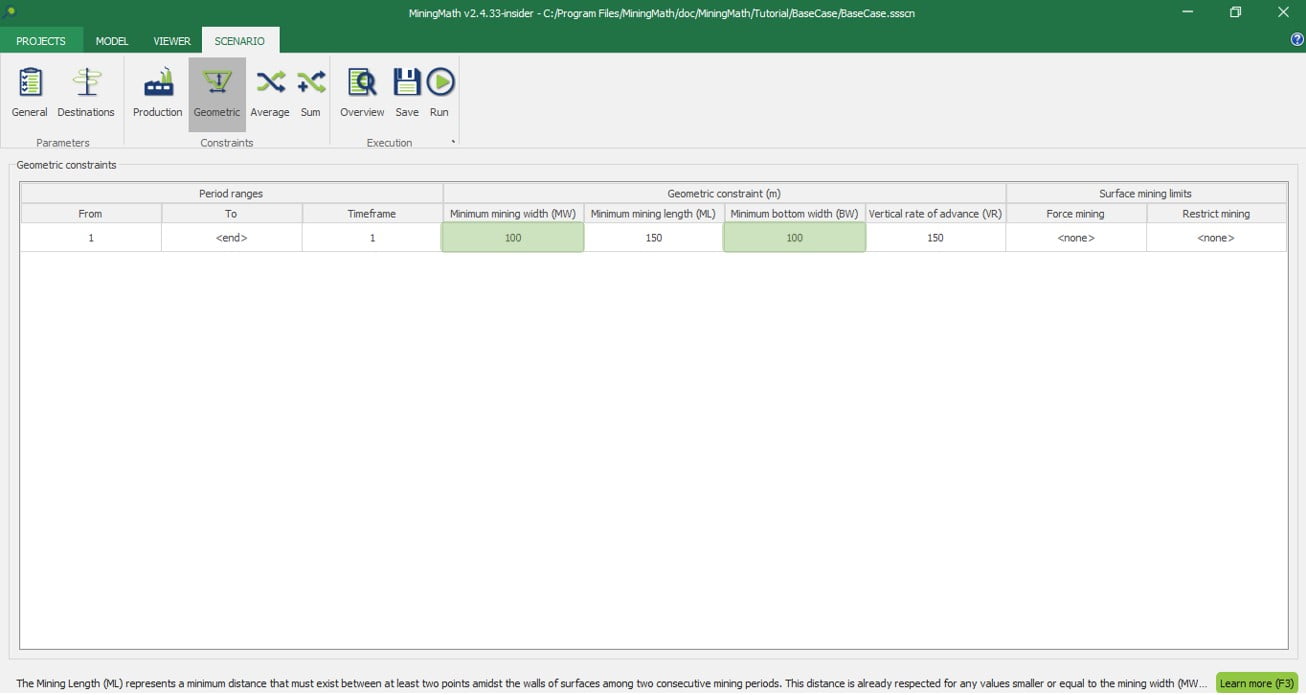The image size is (1306, 695).
Task: Open the Force mining <none> cell
Action: (1075, 238)
